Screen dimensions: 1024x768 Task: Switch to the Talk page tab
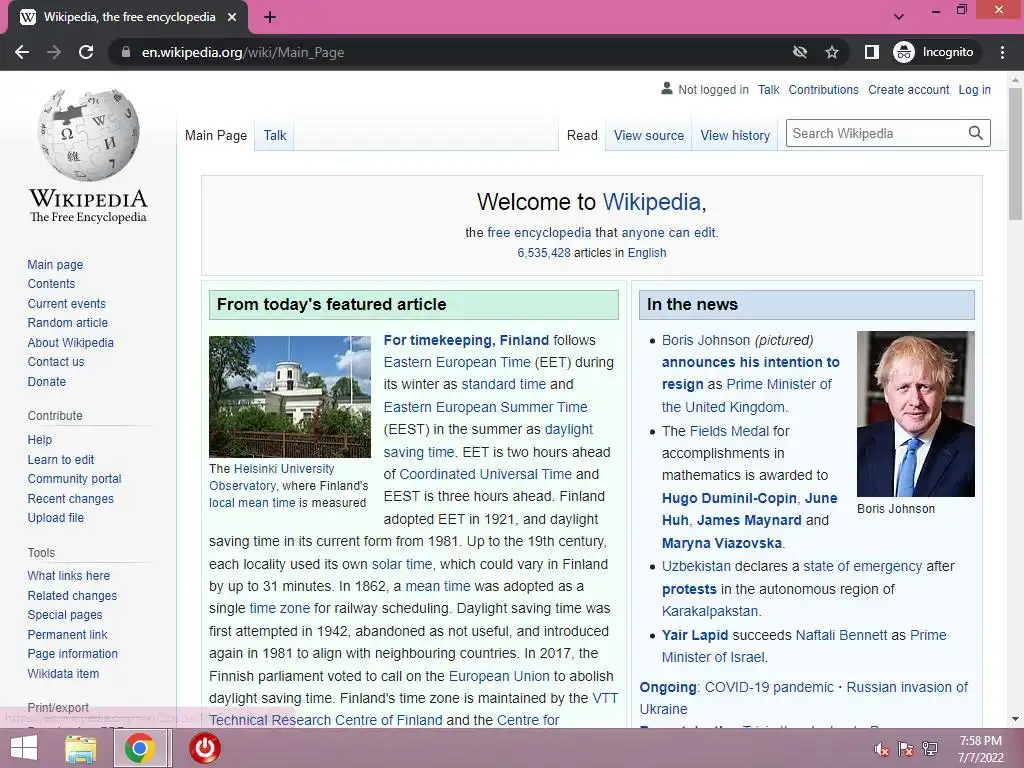point(275,135)
